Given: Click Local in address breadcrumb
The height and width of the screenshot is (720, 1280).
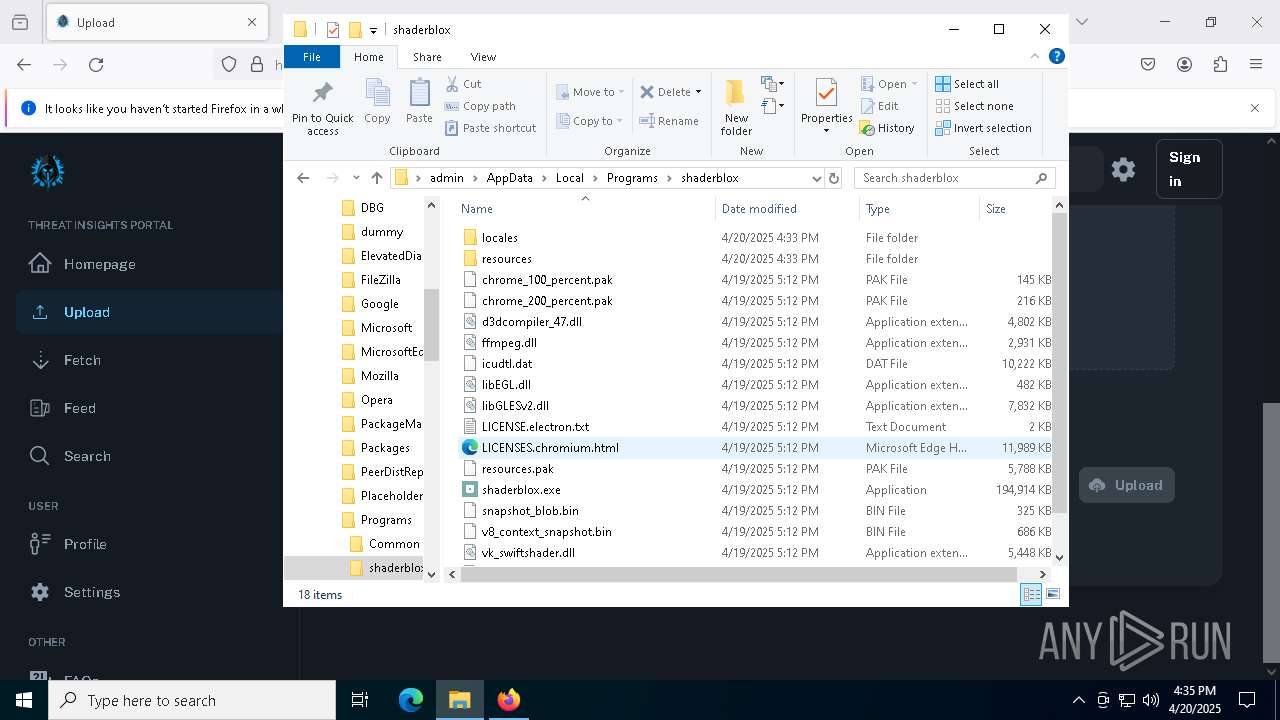Looking at the screenshot, I should coord(569,178).
